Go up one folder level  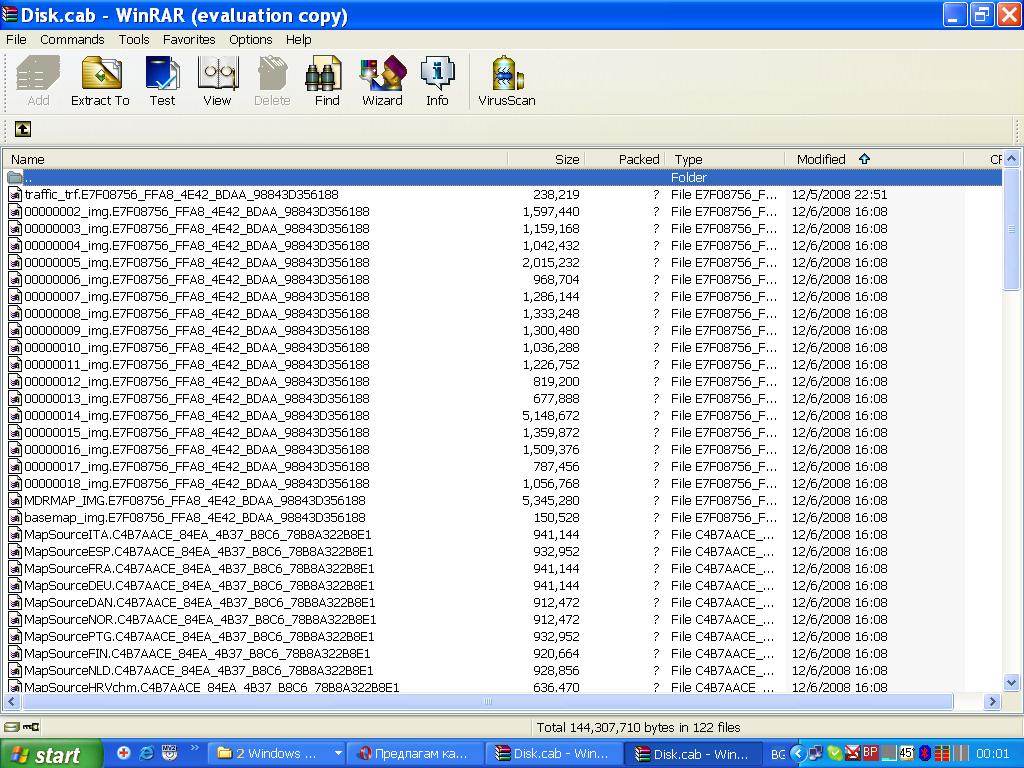pos(22,129)
